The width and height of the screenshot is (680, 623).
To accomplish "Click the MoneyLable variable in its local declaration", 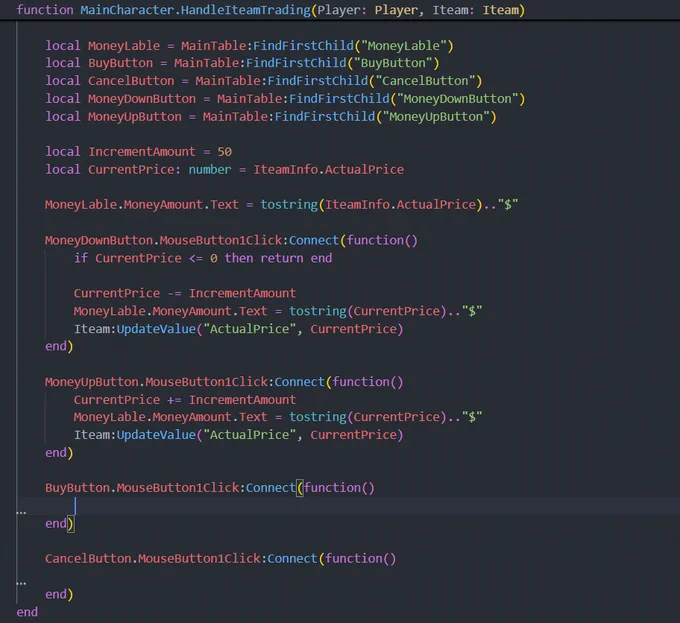I will click(124, 46).
